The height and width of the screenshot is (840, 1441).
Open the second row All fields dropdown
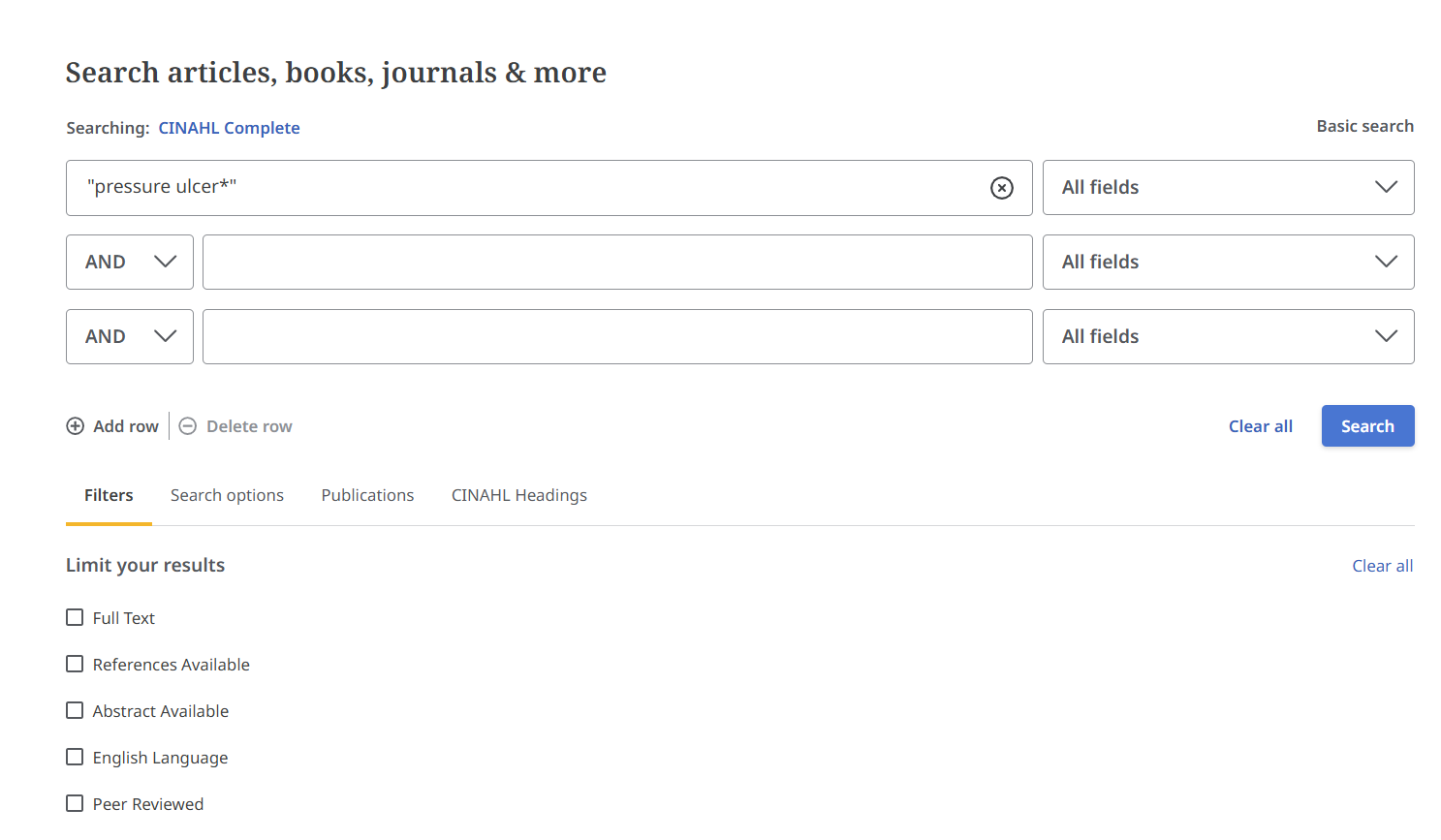pyautogui.click(x=1227, y=263)
